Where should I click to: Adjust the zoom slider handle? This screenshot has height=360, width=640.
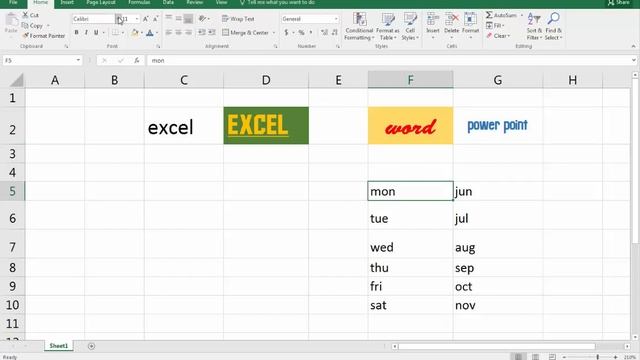click(x=598, y=357)
